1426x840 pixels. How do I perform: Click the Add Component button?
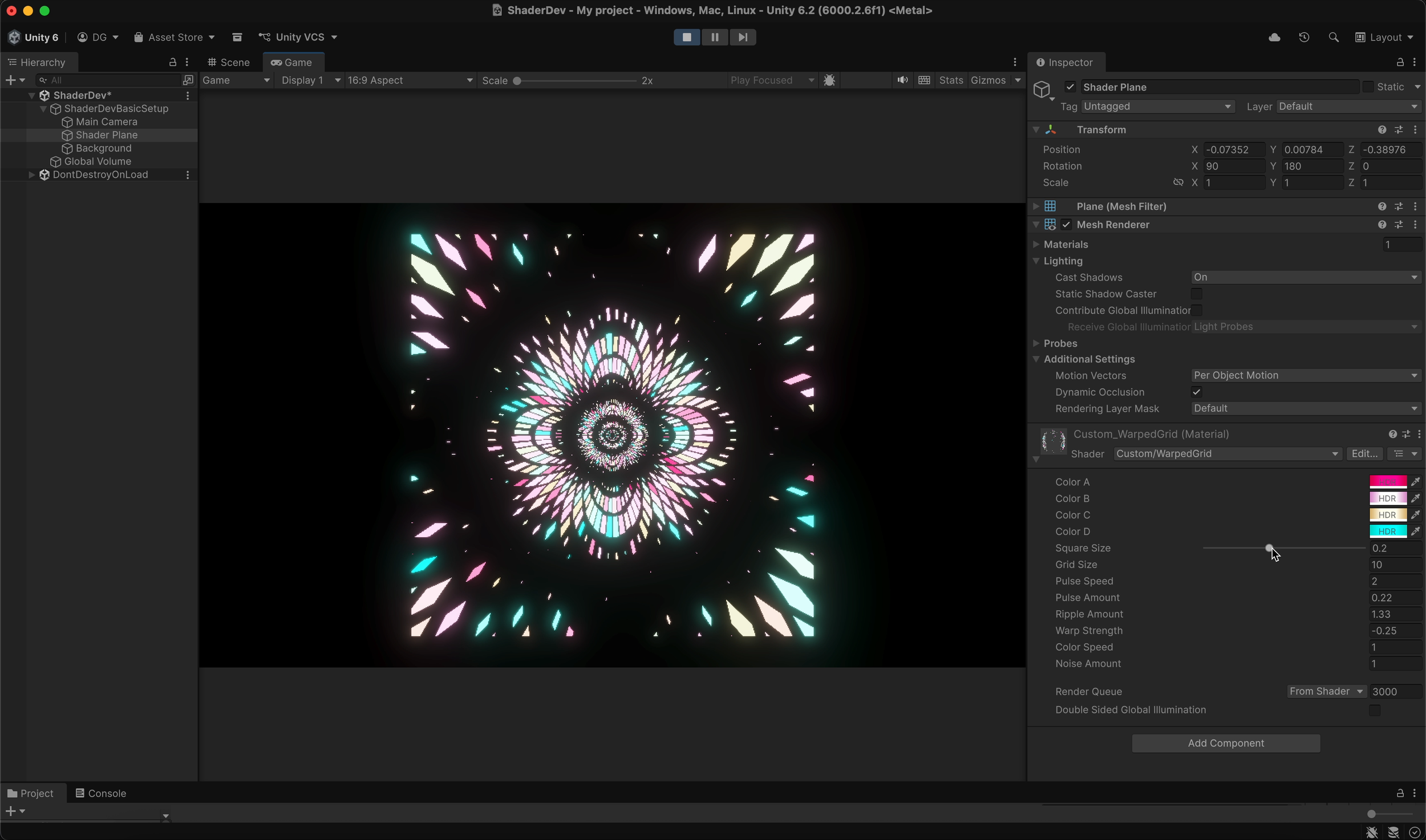[x=1226, y=743]
